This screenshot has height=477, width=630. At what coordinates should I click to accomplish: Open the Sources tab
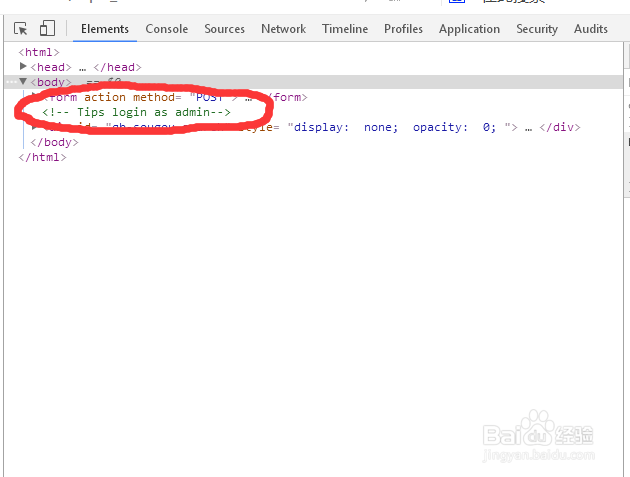(224, 29)
